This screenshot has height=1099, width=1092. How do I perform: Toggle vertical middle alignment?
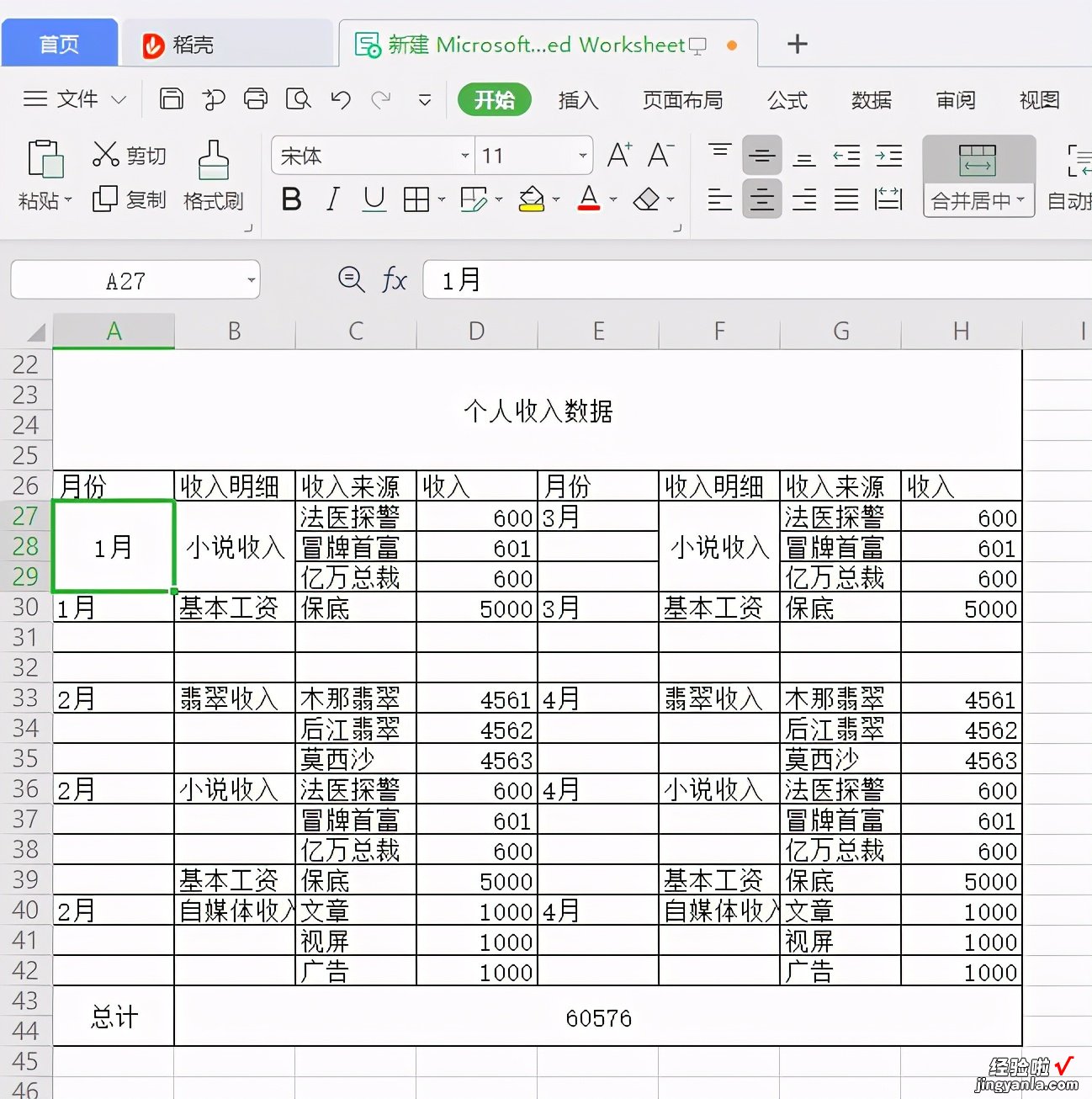coord(762,155)
